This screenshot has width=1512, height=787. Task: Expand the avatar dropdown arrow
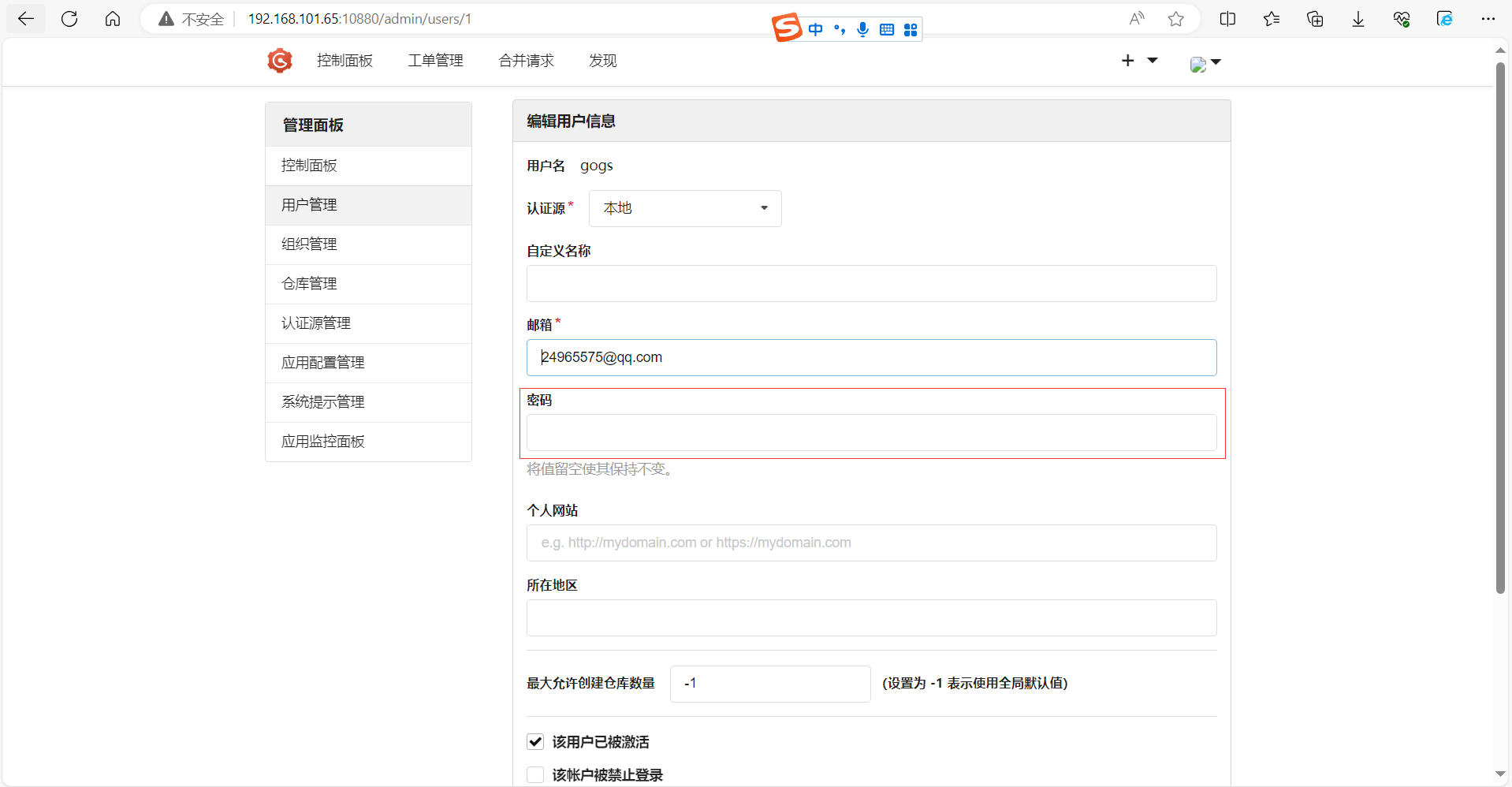[1216, 62]
